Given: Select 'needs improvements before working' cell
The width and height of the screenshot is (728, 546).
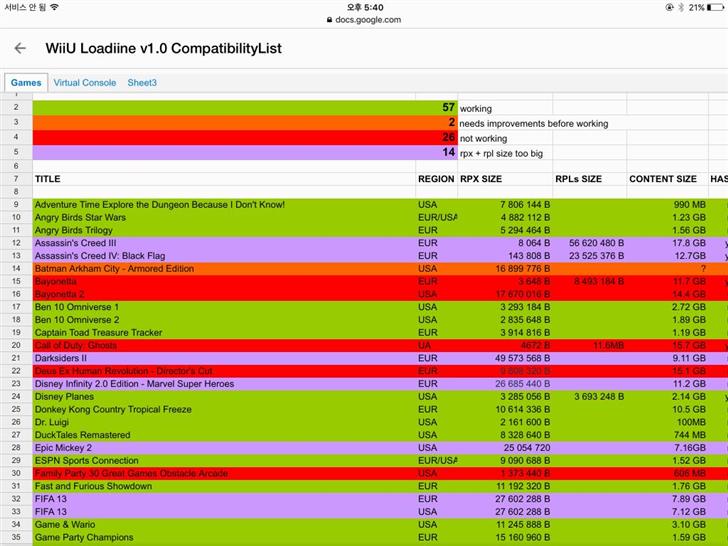Looking at the screenshot, I should point(533,124).
